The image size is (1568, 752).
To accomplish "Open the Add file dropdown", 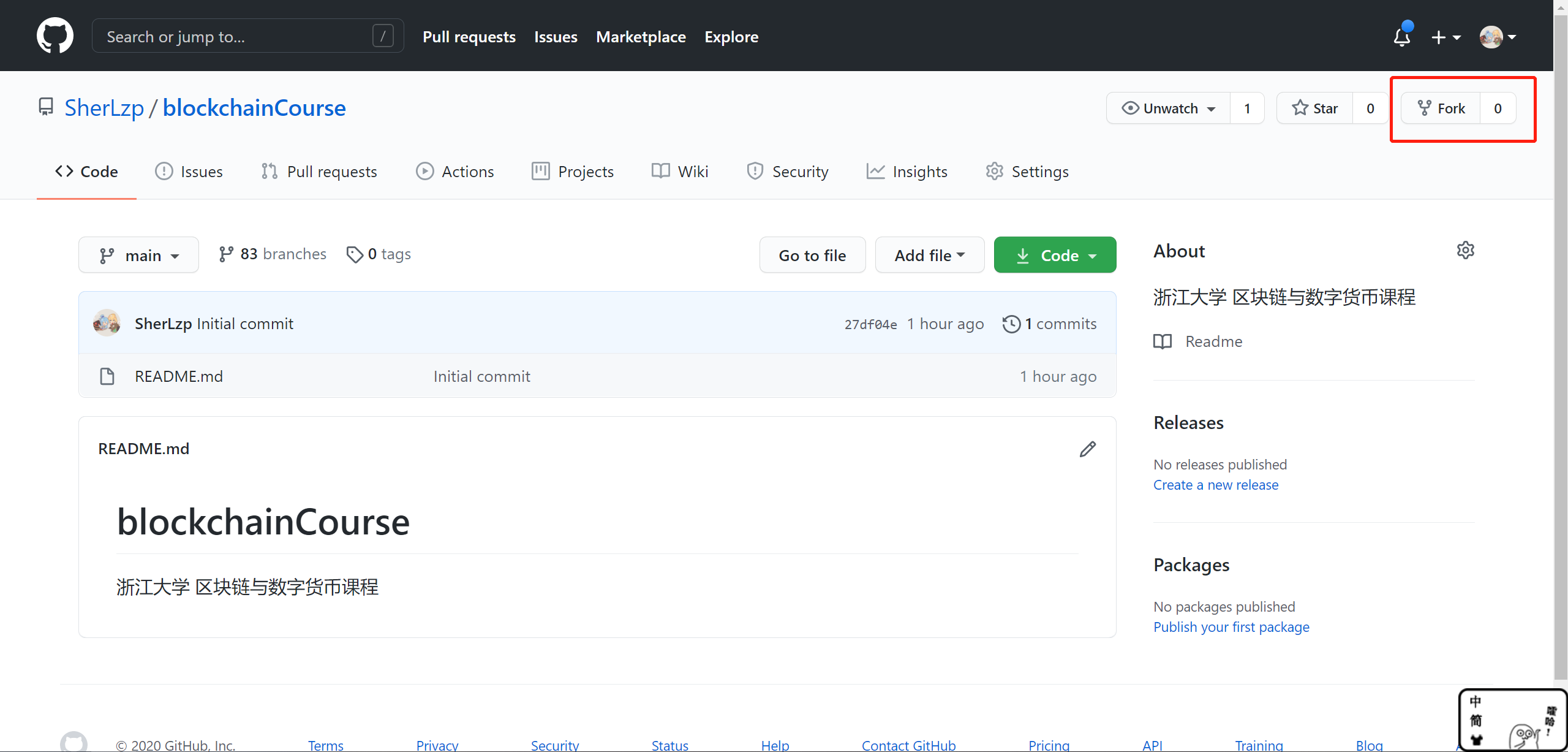I will tap(929, 255).
